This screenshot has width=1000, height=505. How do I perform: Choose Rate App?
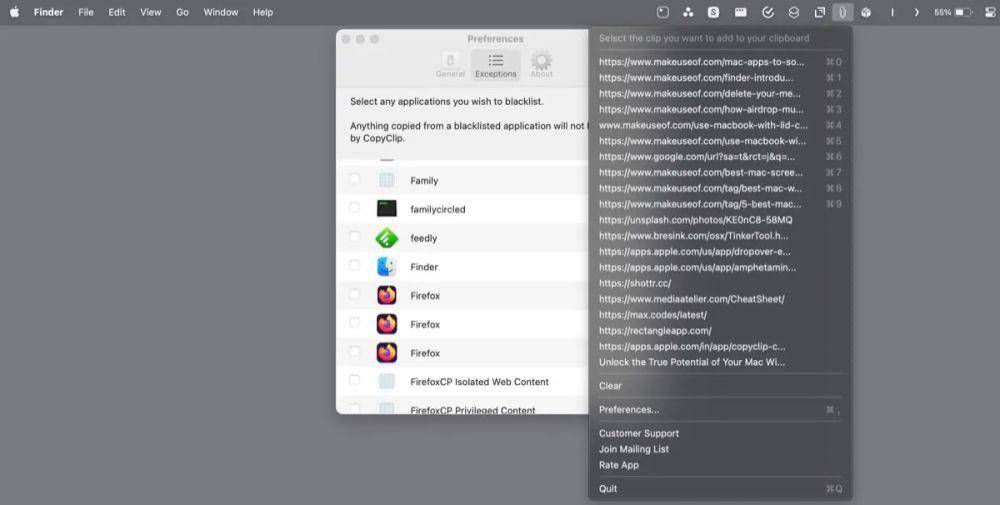pyautogui.click(x=720, y=465)
